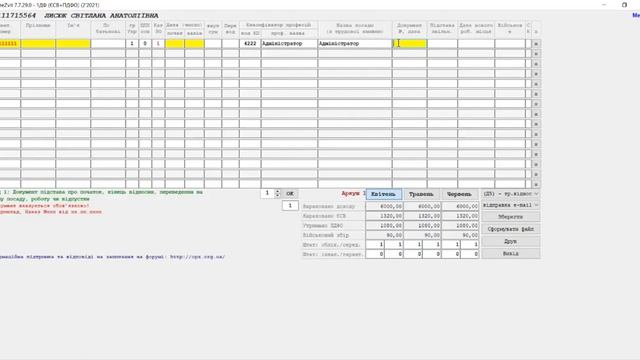Increment the row number spinner up arrow
Image resolution: width=640 pixels, height=360 pixels.
tap(278, 191)
